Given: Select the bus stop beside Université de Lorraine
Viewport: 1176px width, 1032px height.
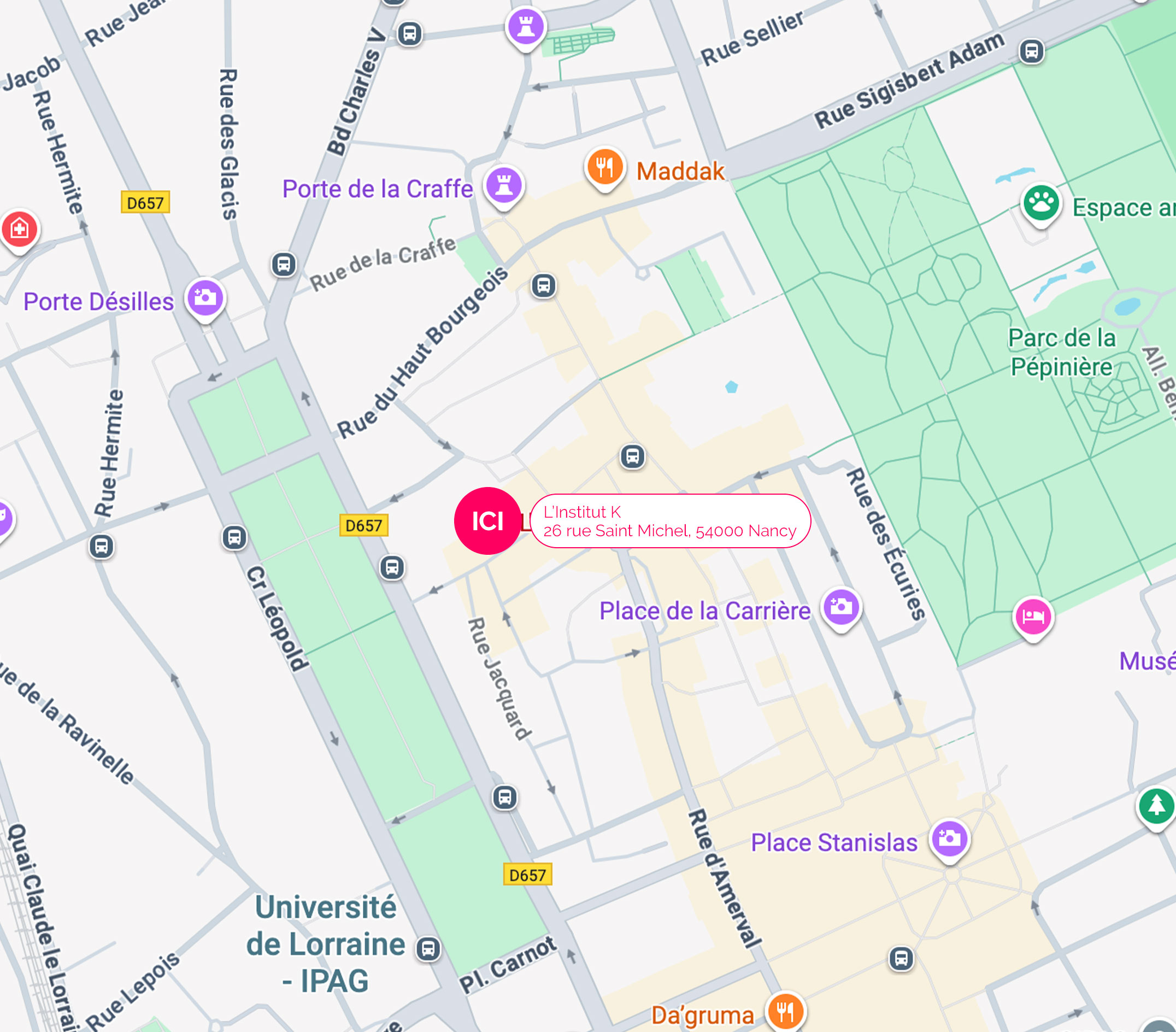Looking at the screenshot, I should click(x=428, y=948).
